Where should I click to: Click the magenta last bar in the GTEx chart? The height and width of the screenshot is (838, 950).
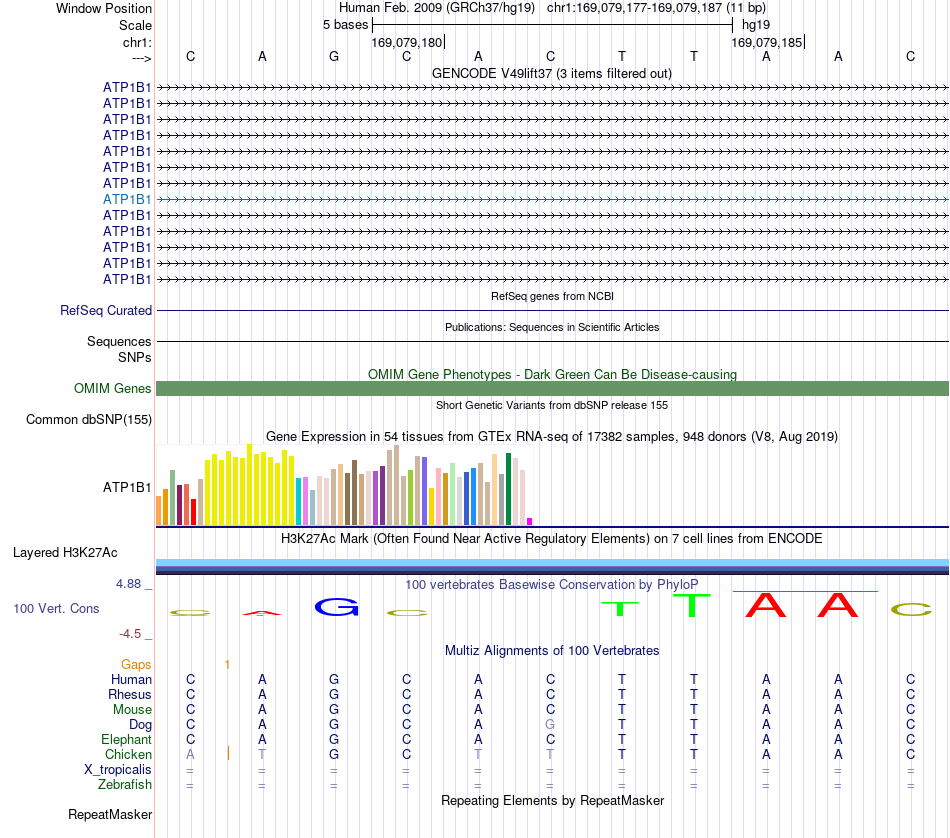[x=530, y=521]
